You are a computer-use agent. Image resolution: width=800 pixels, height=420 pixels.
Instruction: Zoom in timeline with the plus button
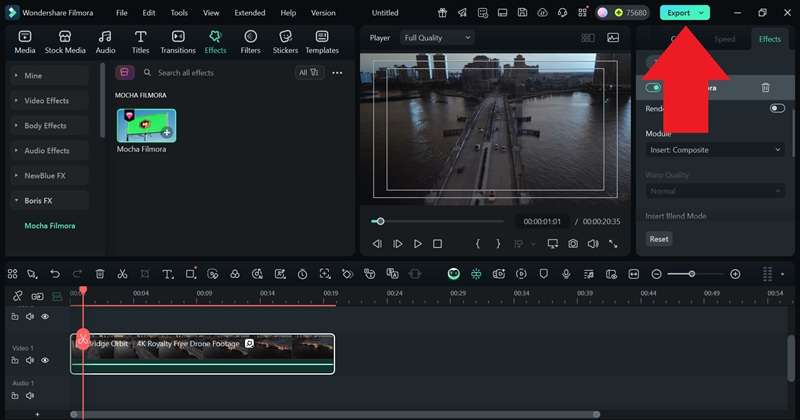pos(735,274)
